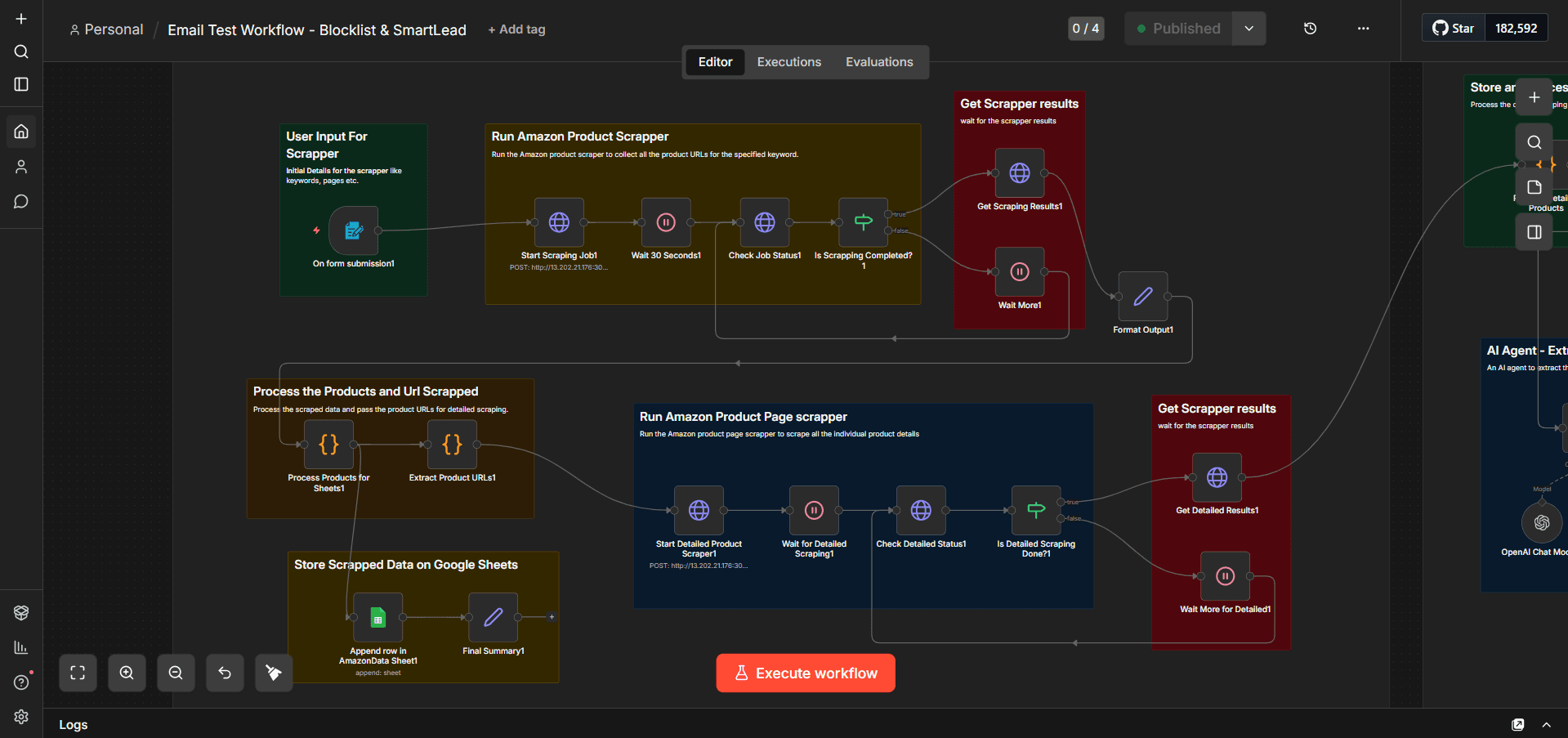Switch to the Evaluations tab
Viewport: 1568px width, 738px height.
[x=878, y=61]
